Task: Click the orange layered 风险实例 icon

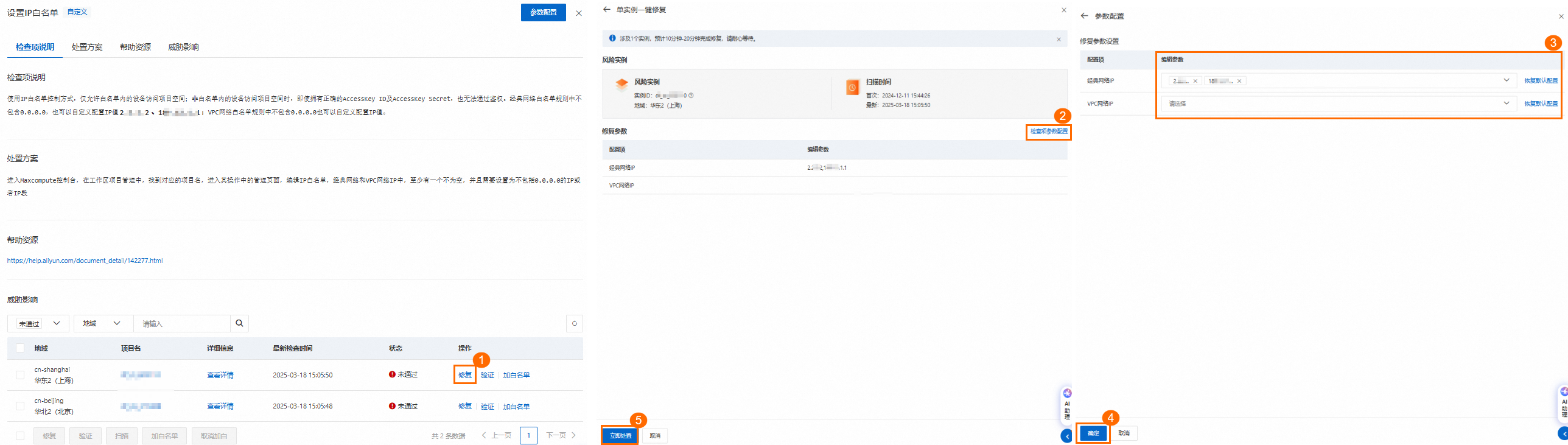Action: (621, 85)
